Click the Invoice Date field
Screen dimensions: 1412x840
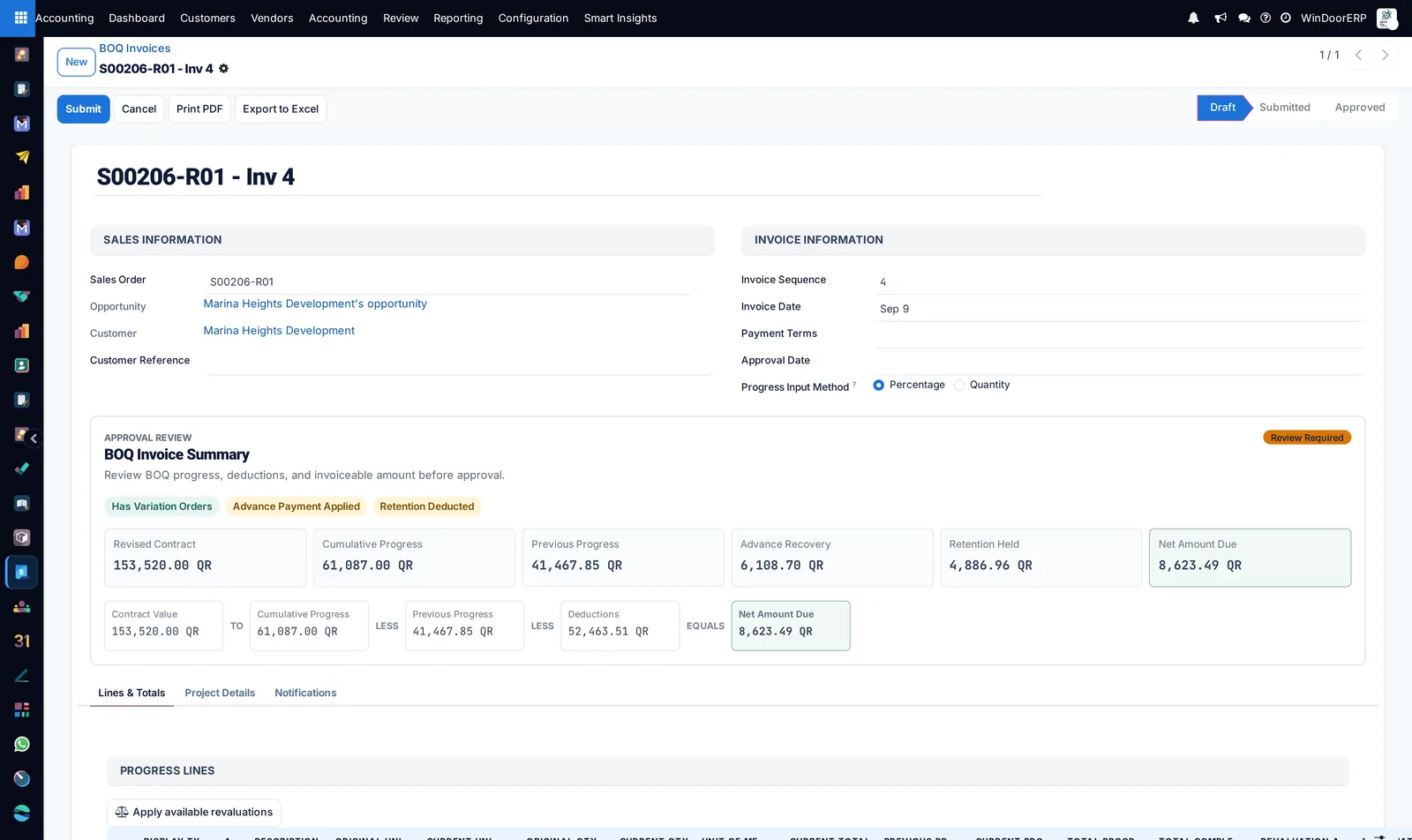click(1119, 309)
